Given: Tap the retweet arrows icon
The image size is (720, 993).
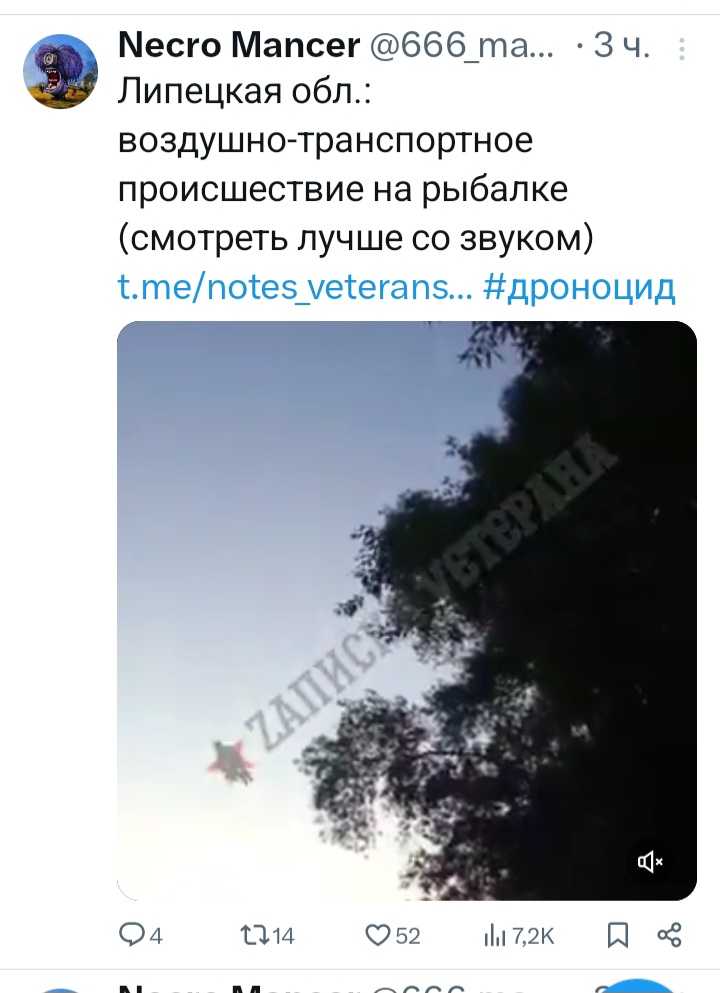Looking at the screenshot, I should coord(254,935).
